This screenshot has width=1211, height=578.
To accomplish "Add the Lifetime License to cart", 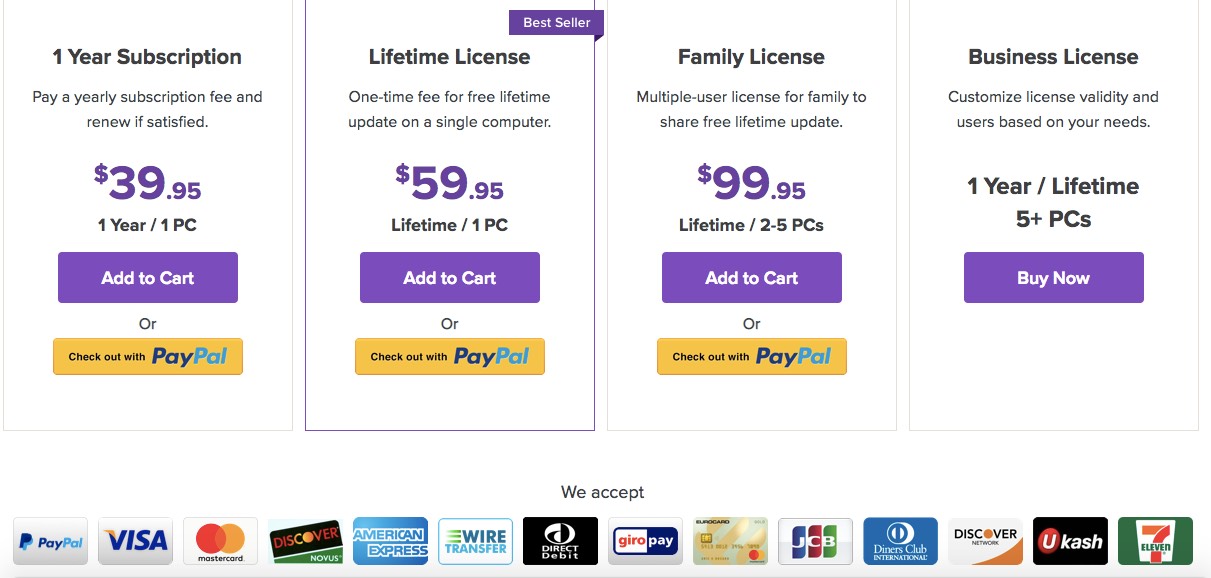I will (450, 278).
